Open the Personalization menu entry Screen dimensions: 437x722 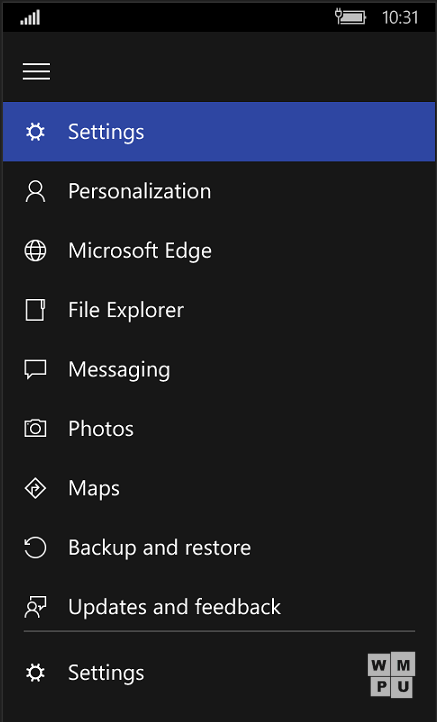point(140,191)
